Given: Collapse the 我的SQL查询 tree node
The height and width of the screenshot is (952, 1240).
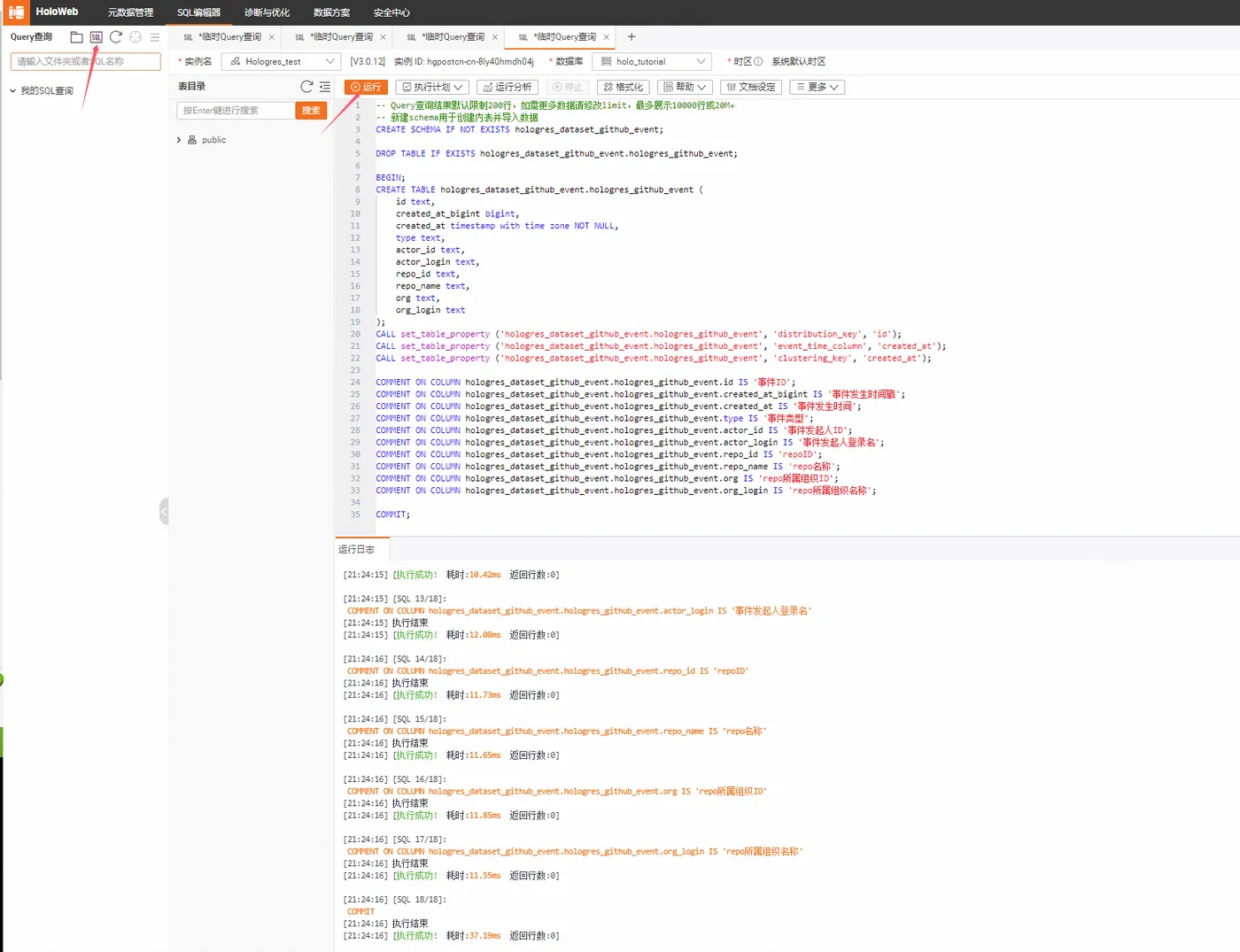Looking at the screenshot, I should point(13,91).
